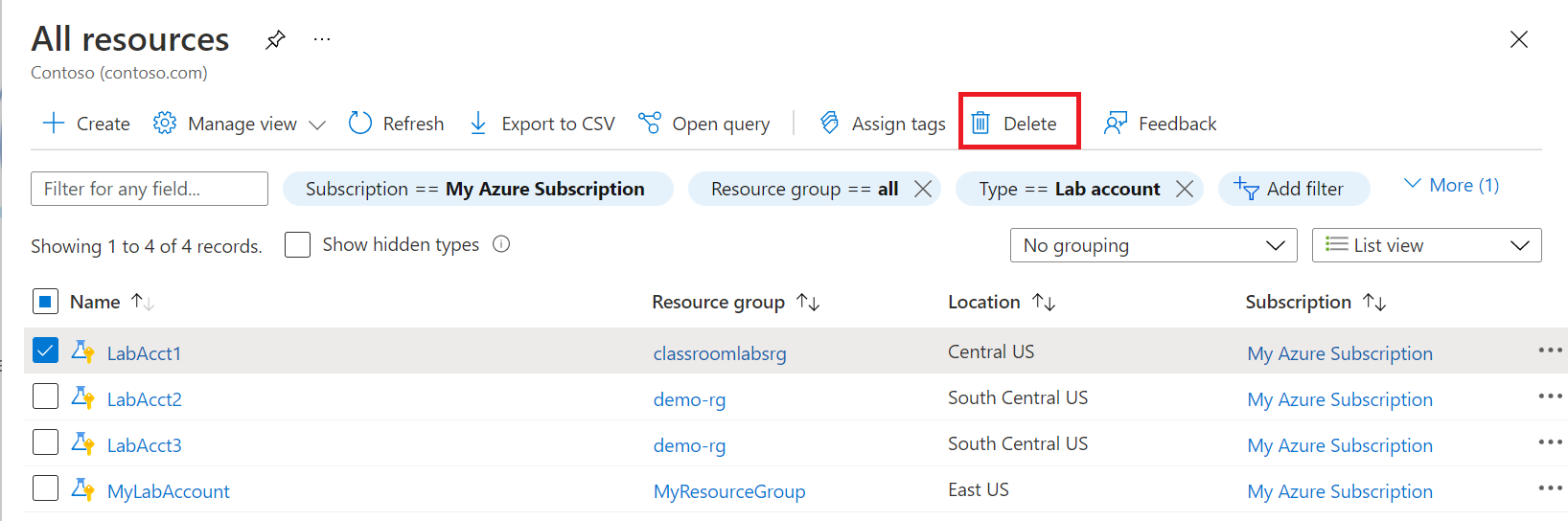Click the Showing 1 to 4 records text
This screenshot has width=1568, height=521.
(x=146, y=246)
